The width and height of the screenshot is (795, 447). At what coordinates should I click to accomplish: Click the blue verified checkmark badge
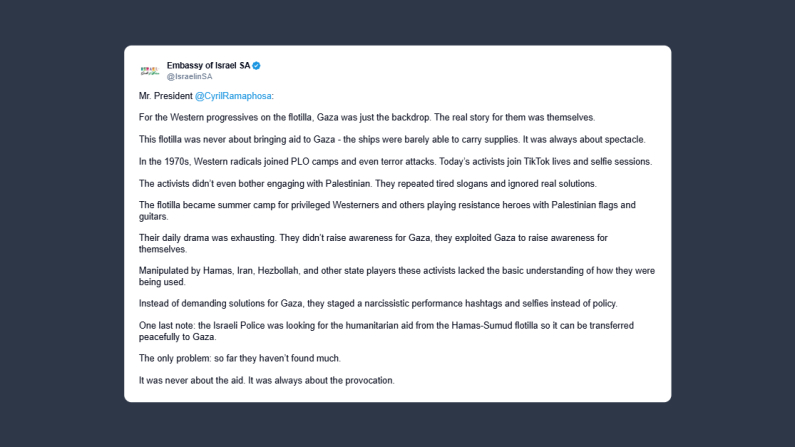tap(256, 66)
